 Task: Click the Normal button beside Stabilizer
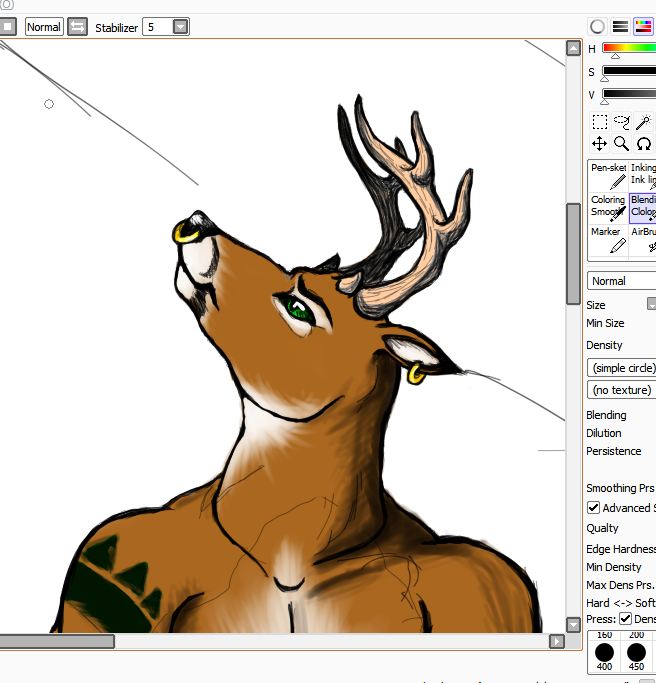coord(44,27)
